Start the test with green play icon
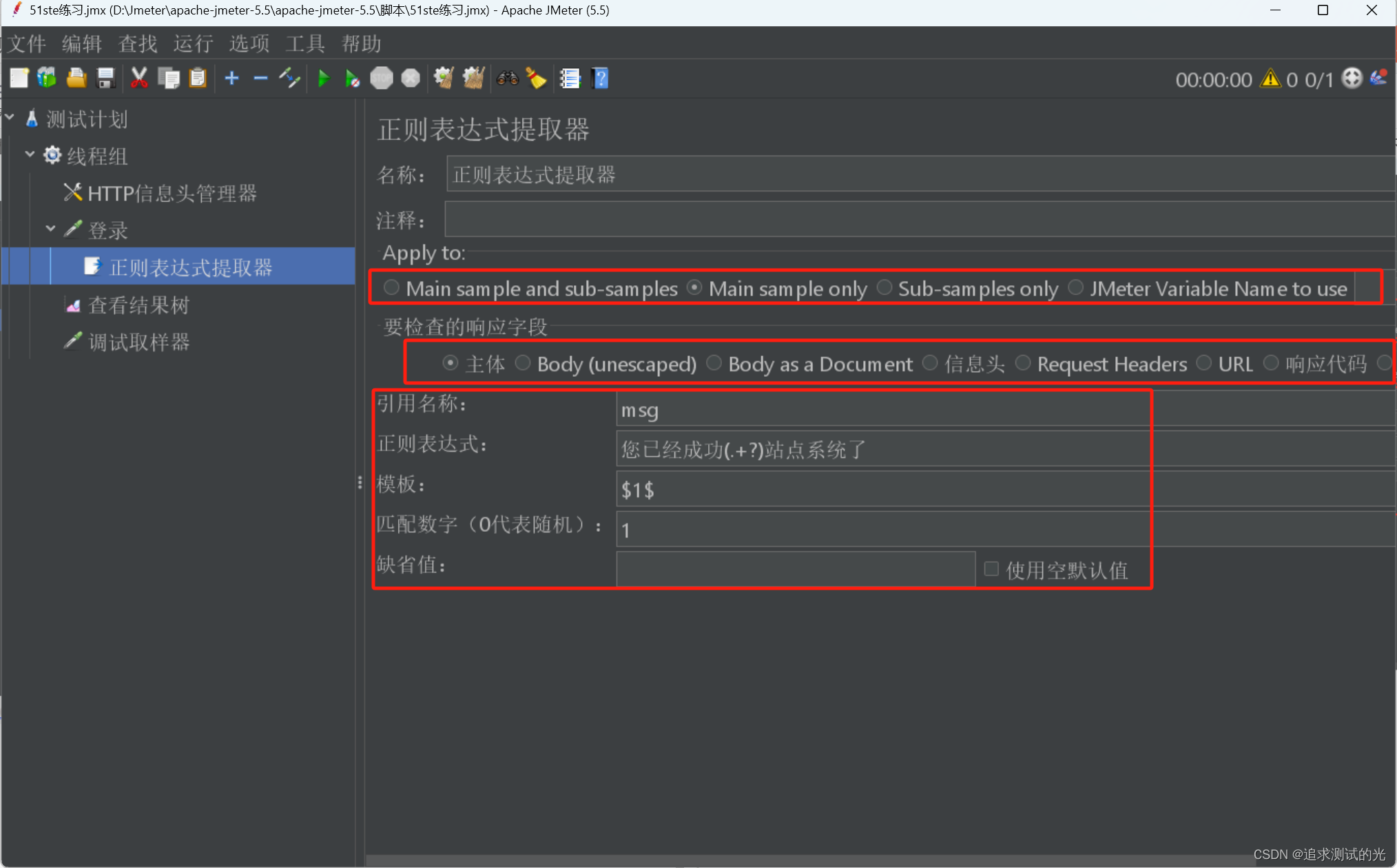Image resolution: width=1397 pixels, height=868 pixels. 323,79
